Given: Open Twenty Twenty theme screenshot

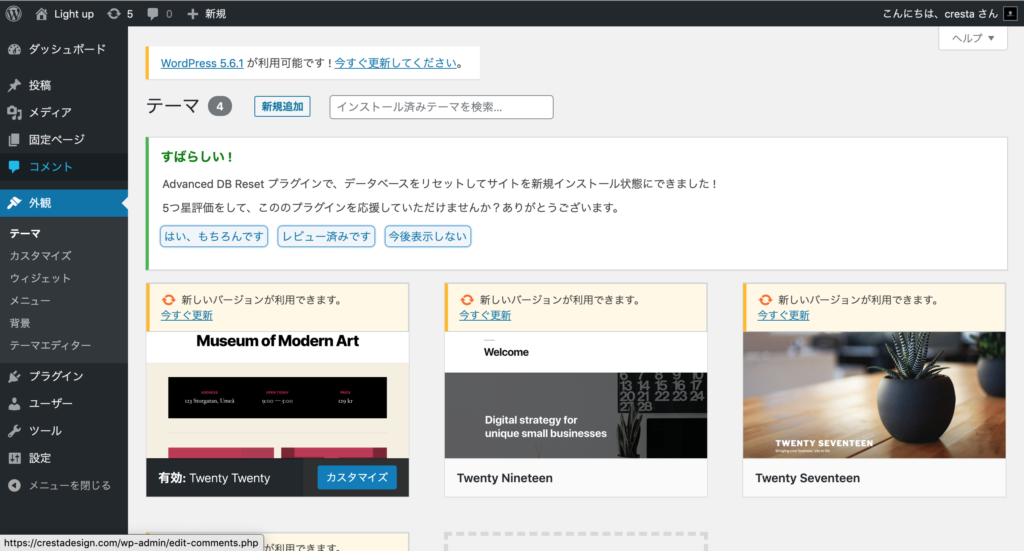Looking at the screenshot, I should coord(278,395).
